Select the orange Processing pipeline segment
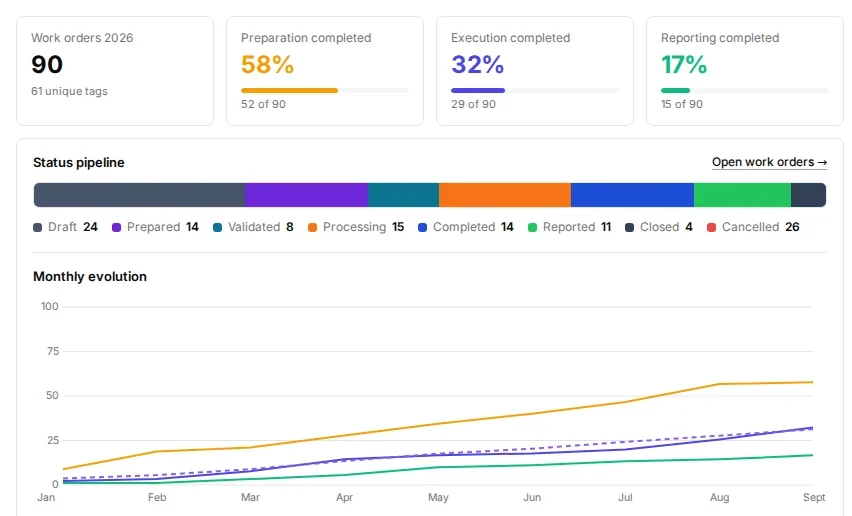The width and height of the screenshot is (852, 516). click(505, 195)
